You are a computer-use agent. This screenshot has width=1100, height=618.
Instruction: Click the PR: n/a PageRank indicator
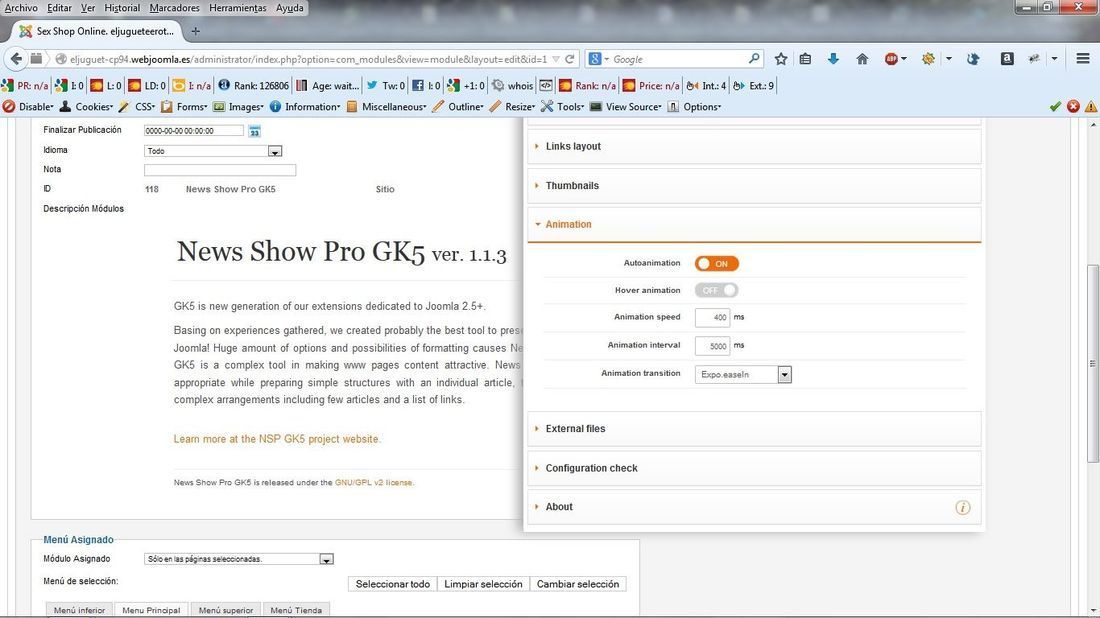pos(25,86)
